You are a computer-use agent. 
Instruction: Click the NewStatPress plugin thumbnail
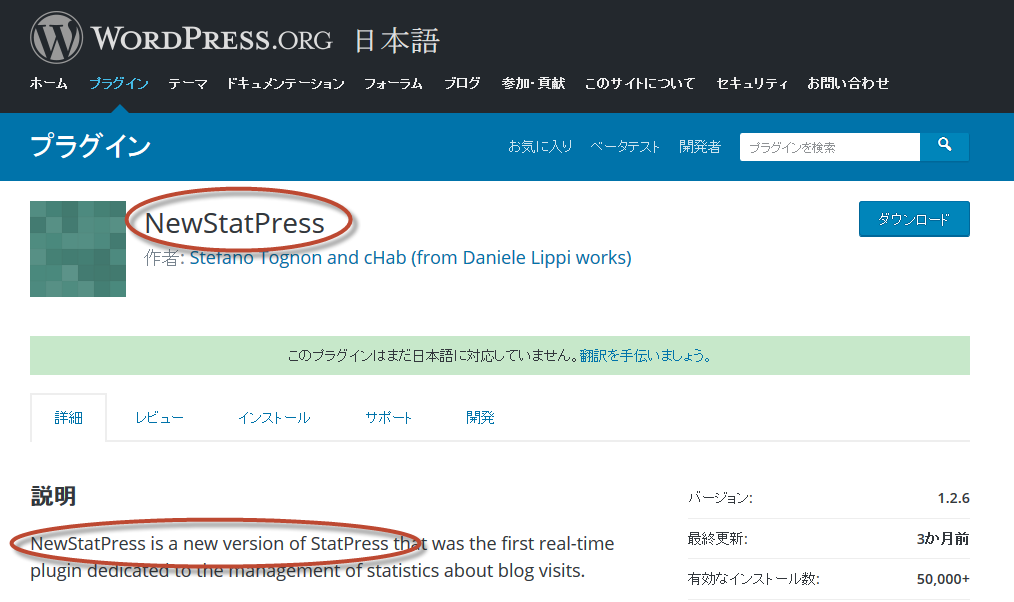click(x=78, y=249)
